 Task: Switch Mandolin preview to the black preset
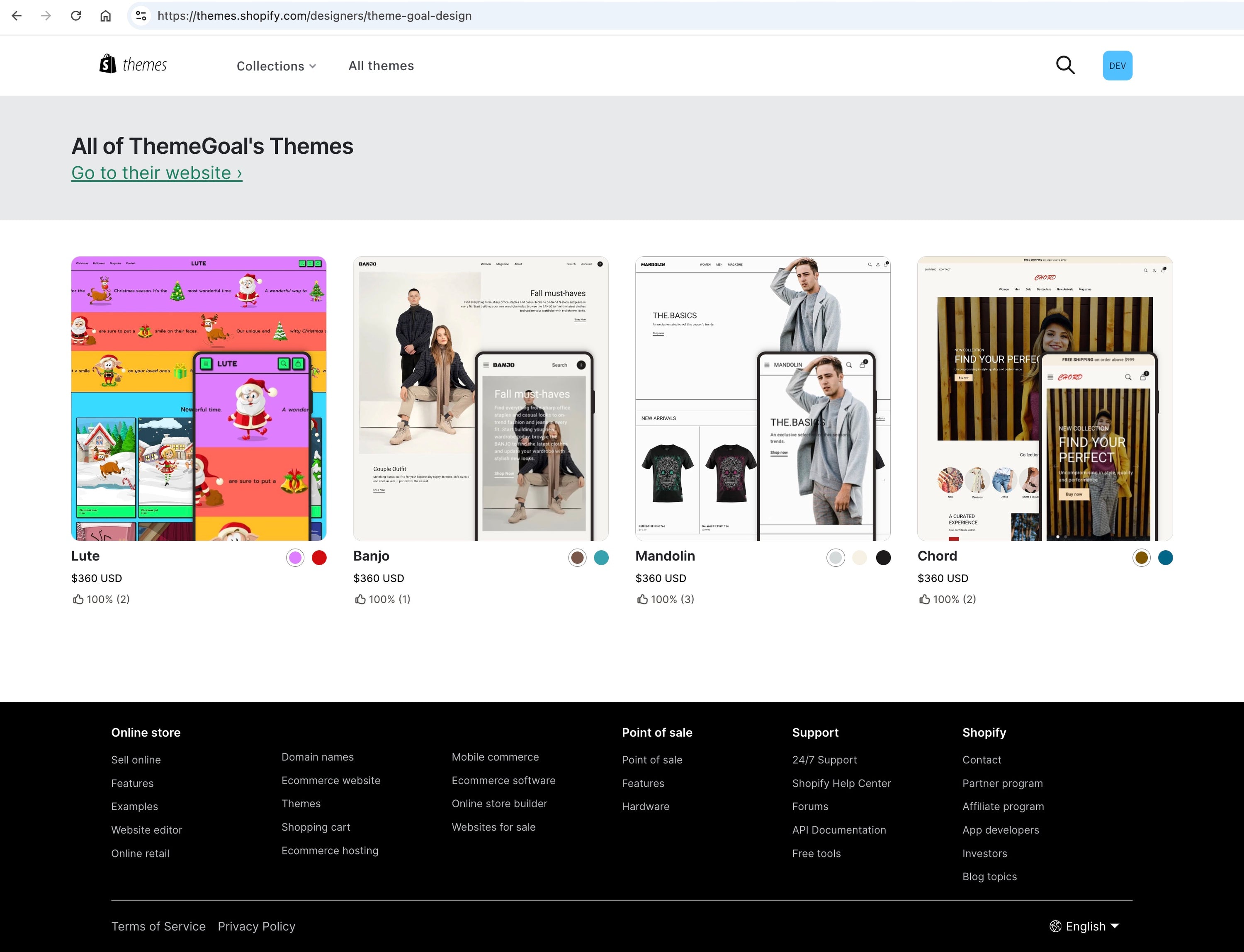[884, 558]
